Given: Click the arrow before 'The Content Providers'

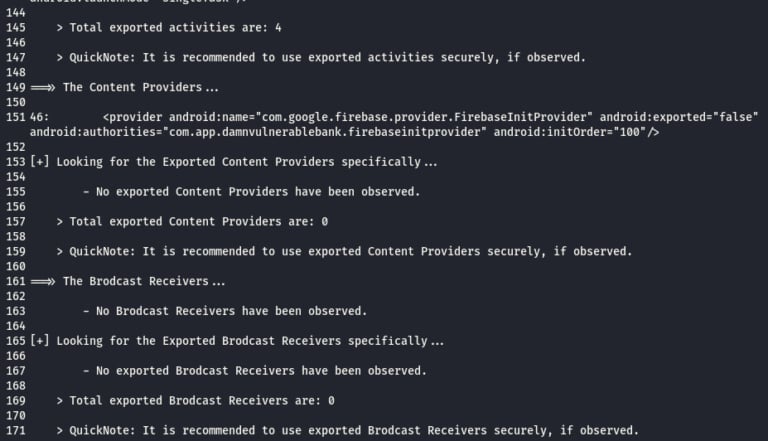Looking at the screenshot, I should tap(43, 88).
